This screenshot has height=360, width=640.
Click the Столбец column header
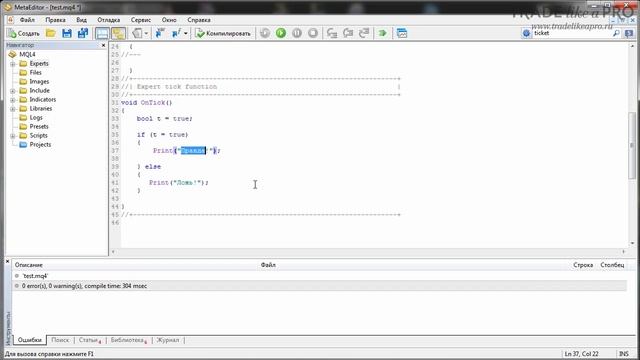point(612,265)
